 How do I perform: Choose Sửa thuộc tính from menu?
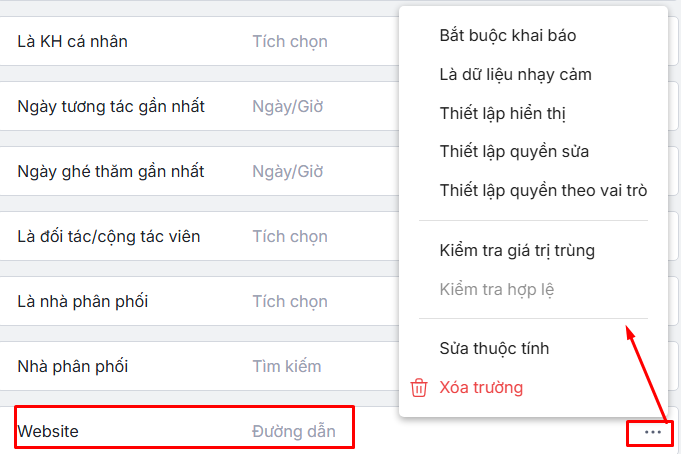pos(494,349)
